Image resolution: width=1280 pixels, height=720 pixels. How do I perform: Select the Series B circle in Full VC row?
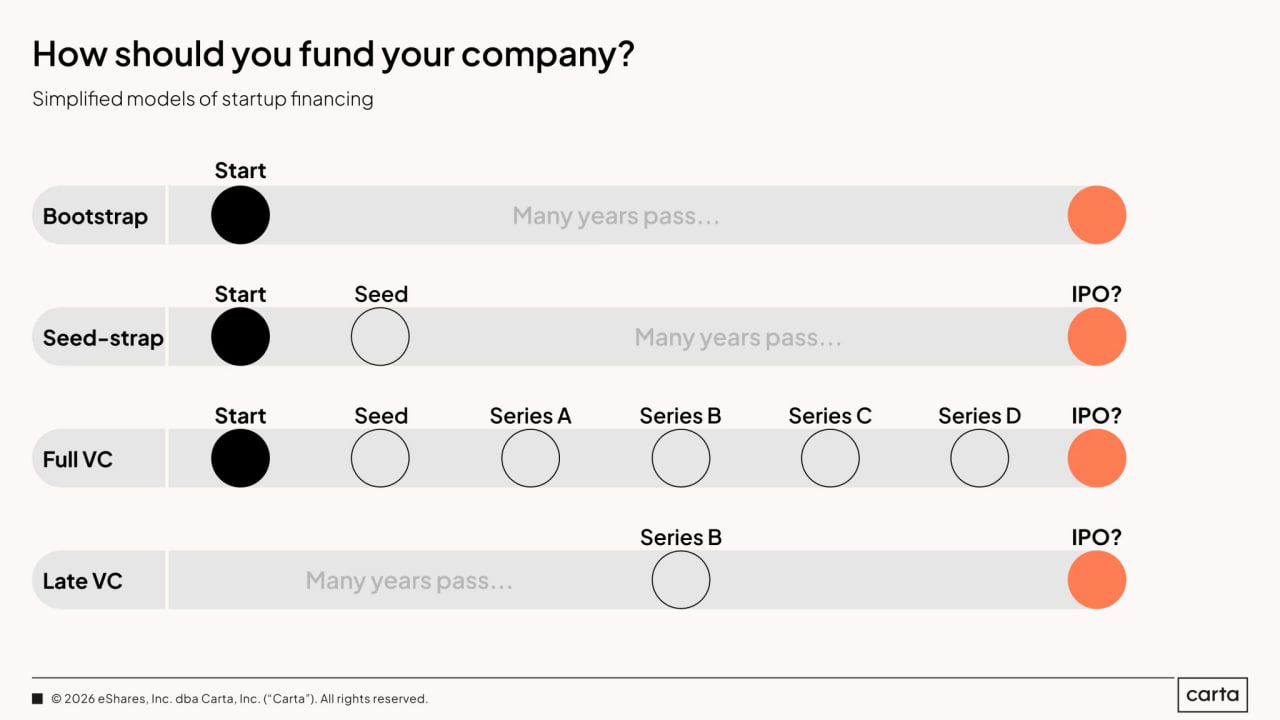pos(680,458)
